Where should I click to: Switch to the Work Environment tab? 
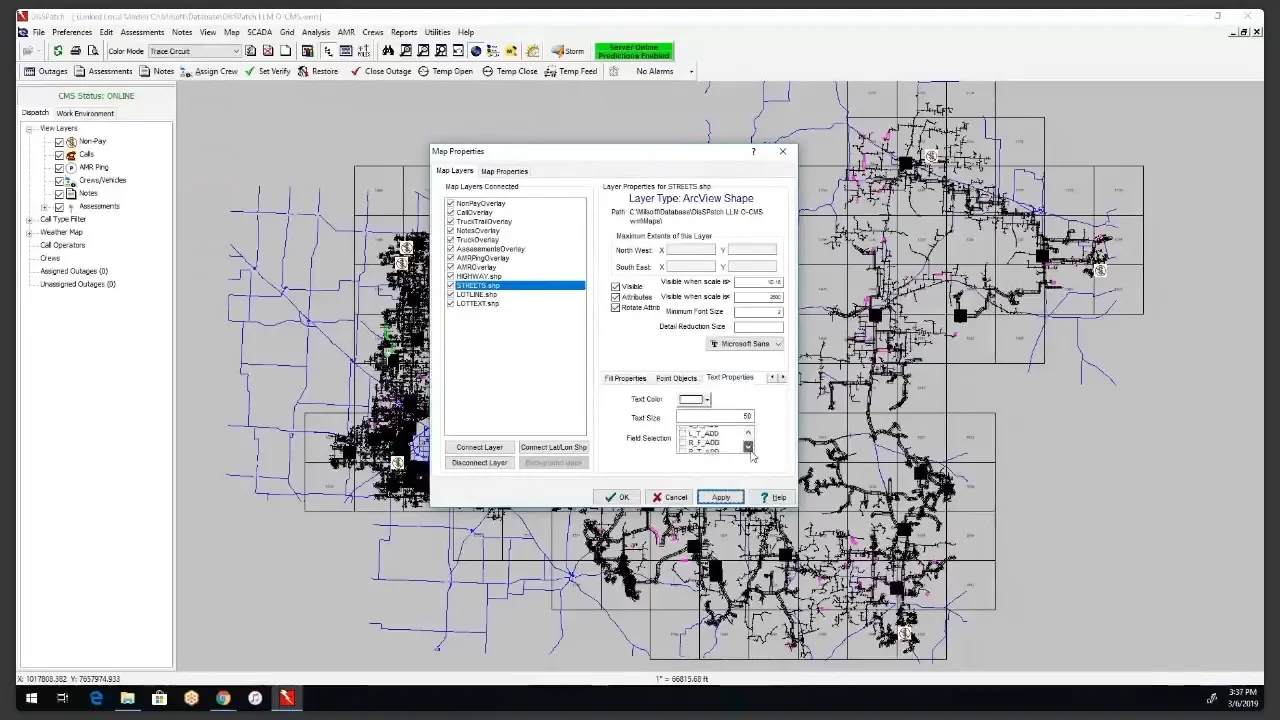(x=85, y=113)
